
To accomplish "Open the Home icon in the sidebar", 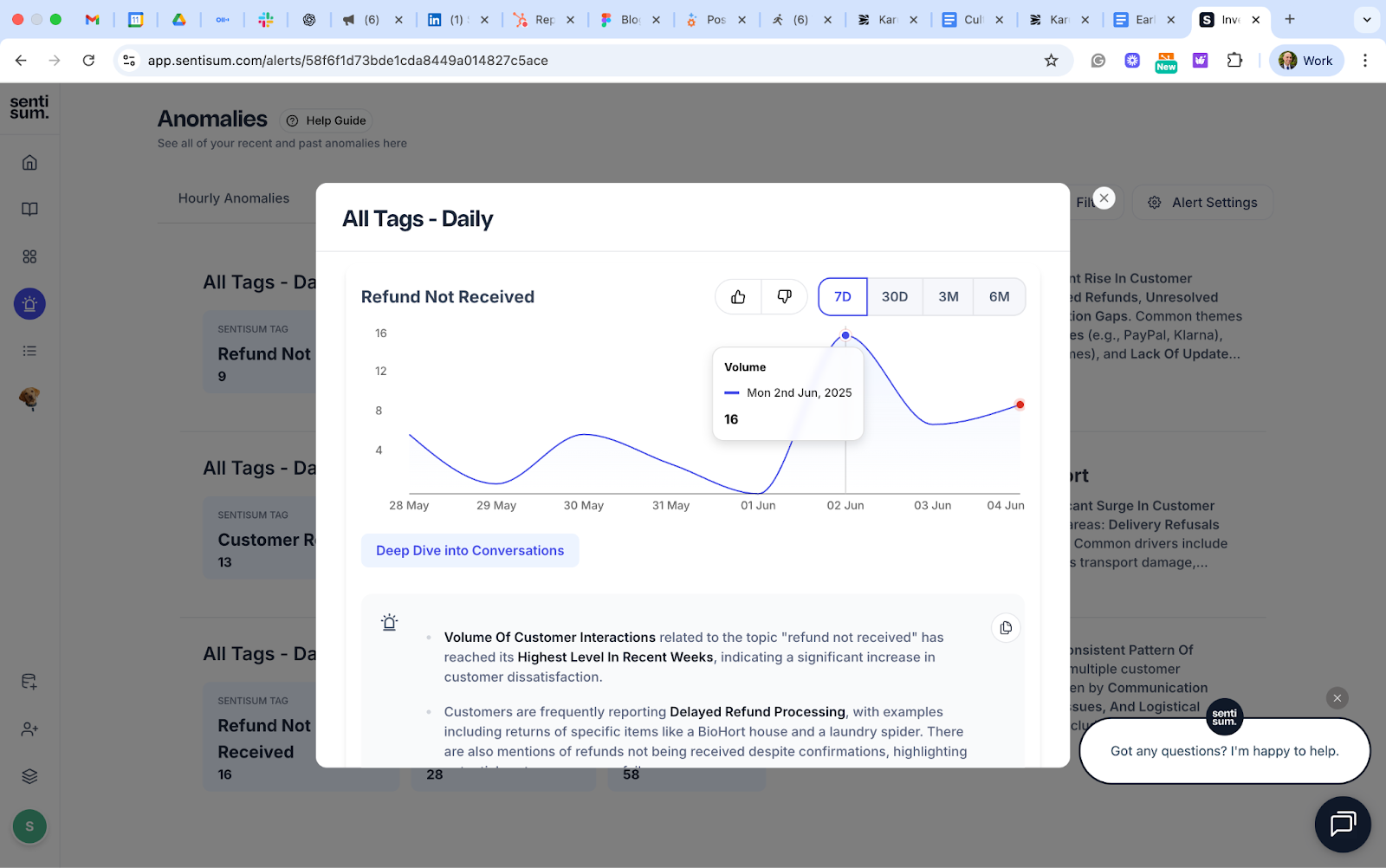I will (29, 162).
